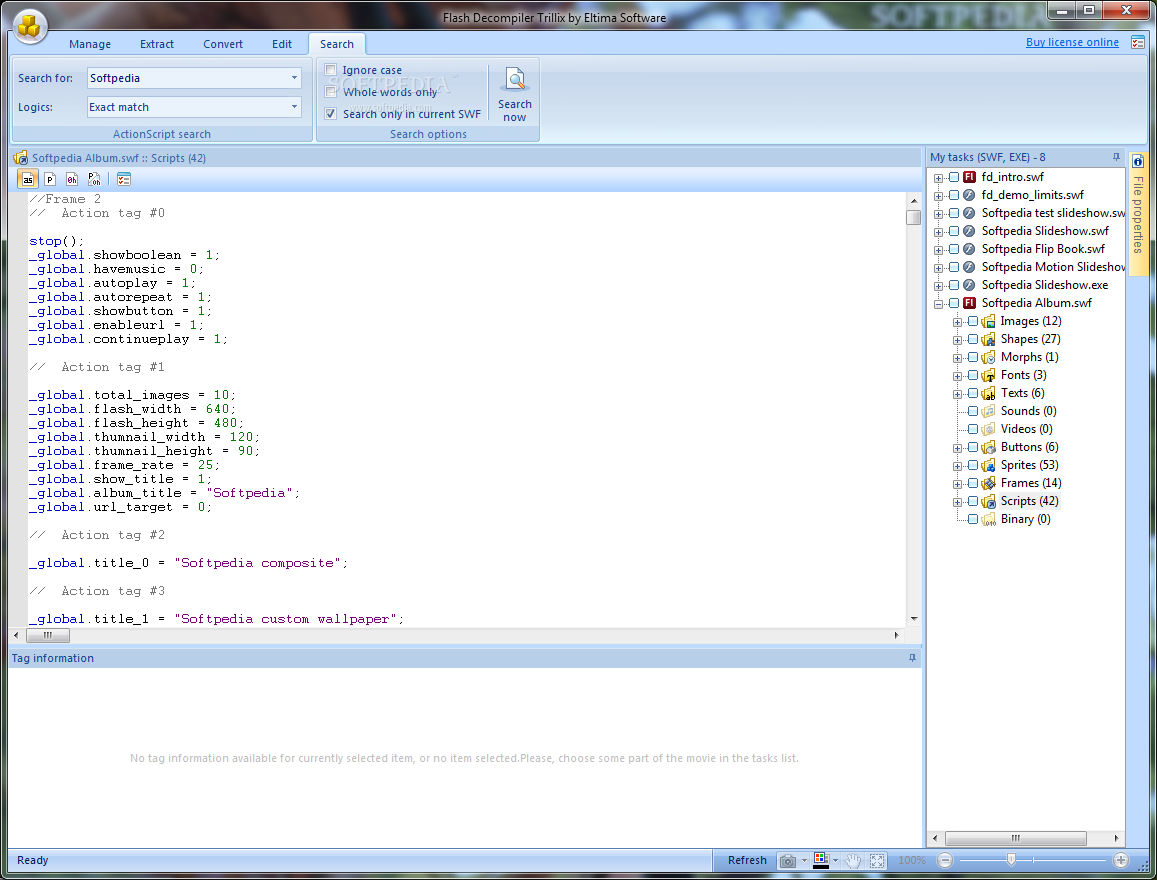
Task: Click the code pane vertical scroll down arrow
Action: coord(913,619)
